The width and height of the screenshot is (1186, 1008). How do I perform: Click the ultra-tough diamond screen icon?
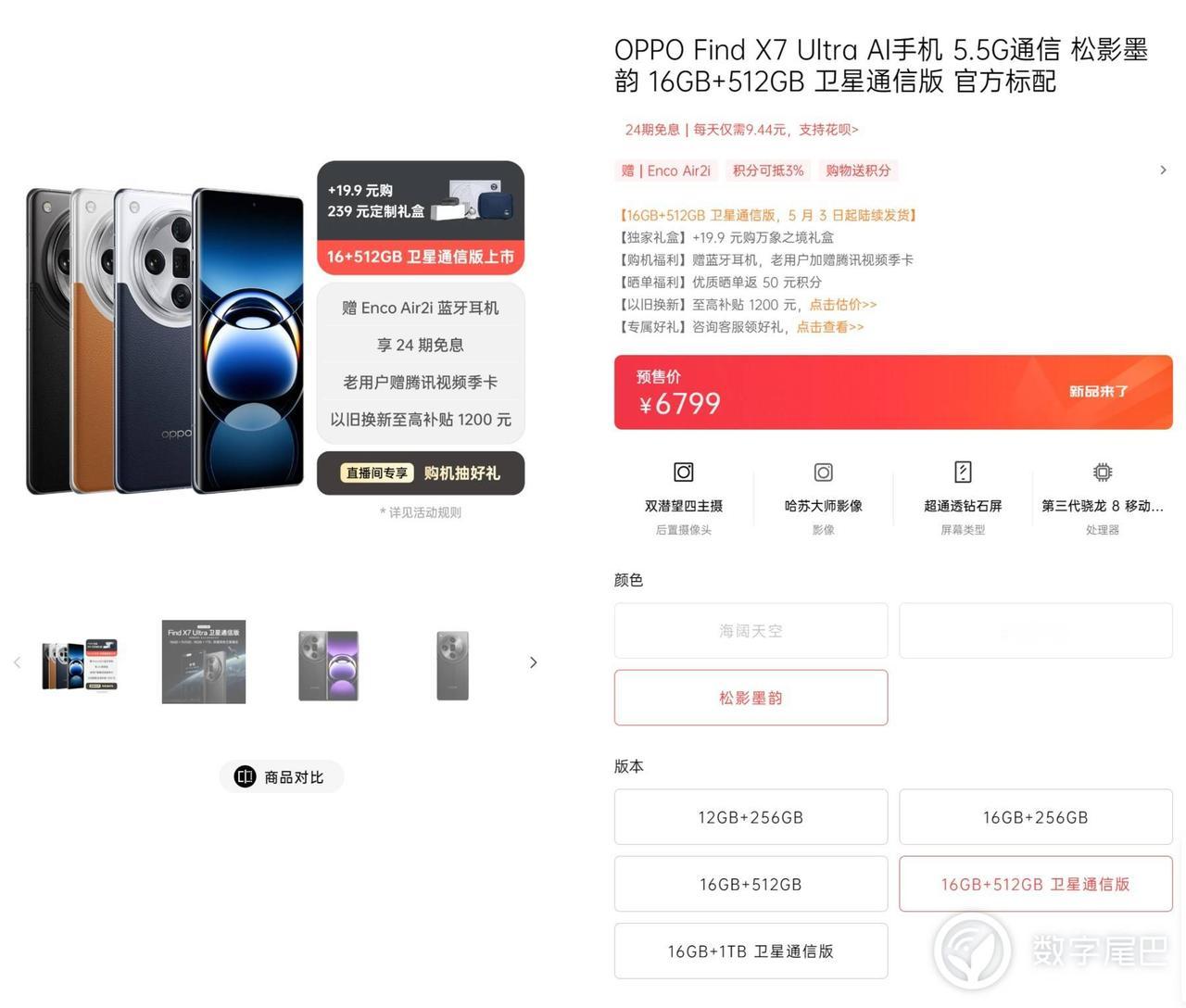[x=963, y=472]
